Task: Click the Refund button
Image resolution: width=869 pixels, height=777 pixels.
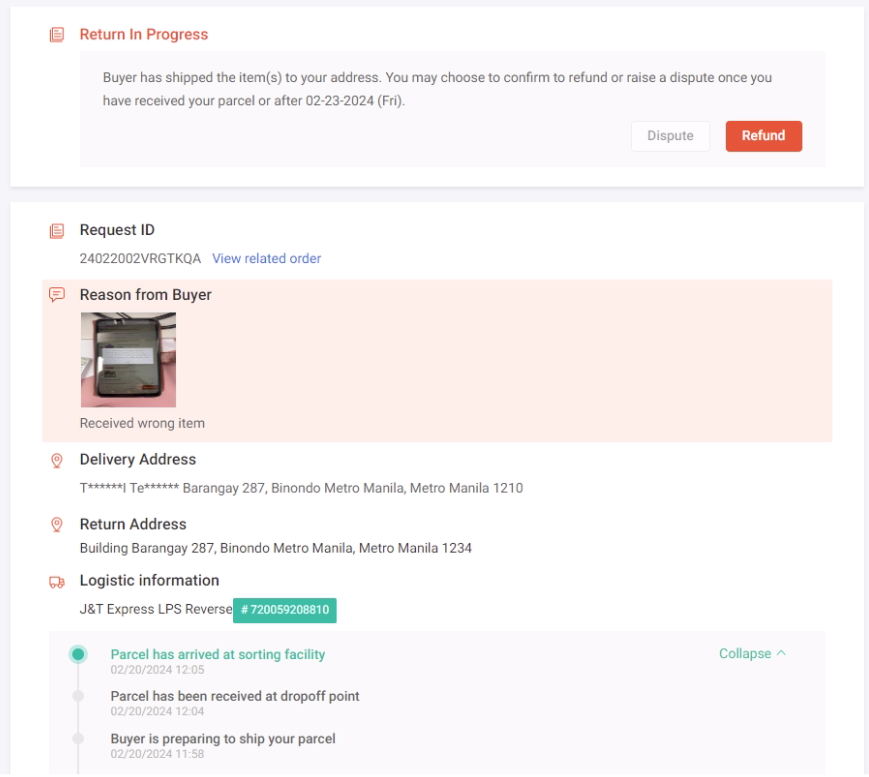Action: point(763,136)
